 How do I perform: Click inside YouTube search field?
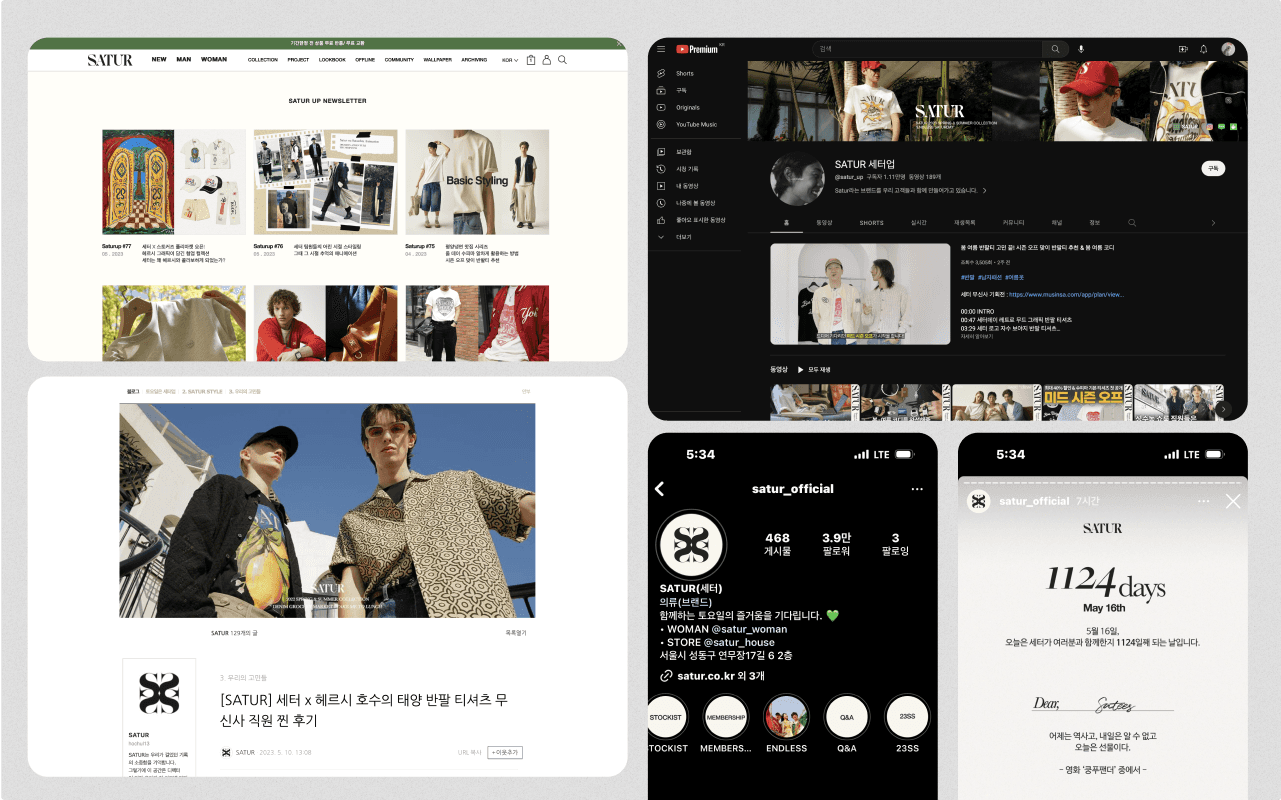click(926, 49)
